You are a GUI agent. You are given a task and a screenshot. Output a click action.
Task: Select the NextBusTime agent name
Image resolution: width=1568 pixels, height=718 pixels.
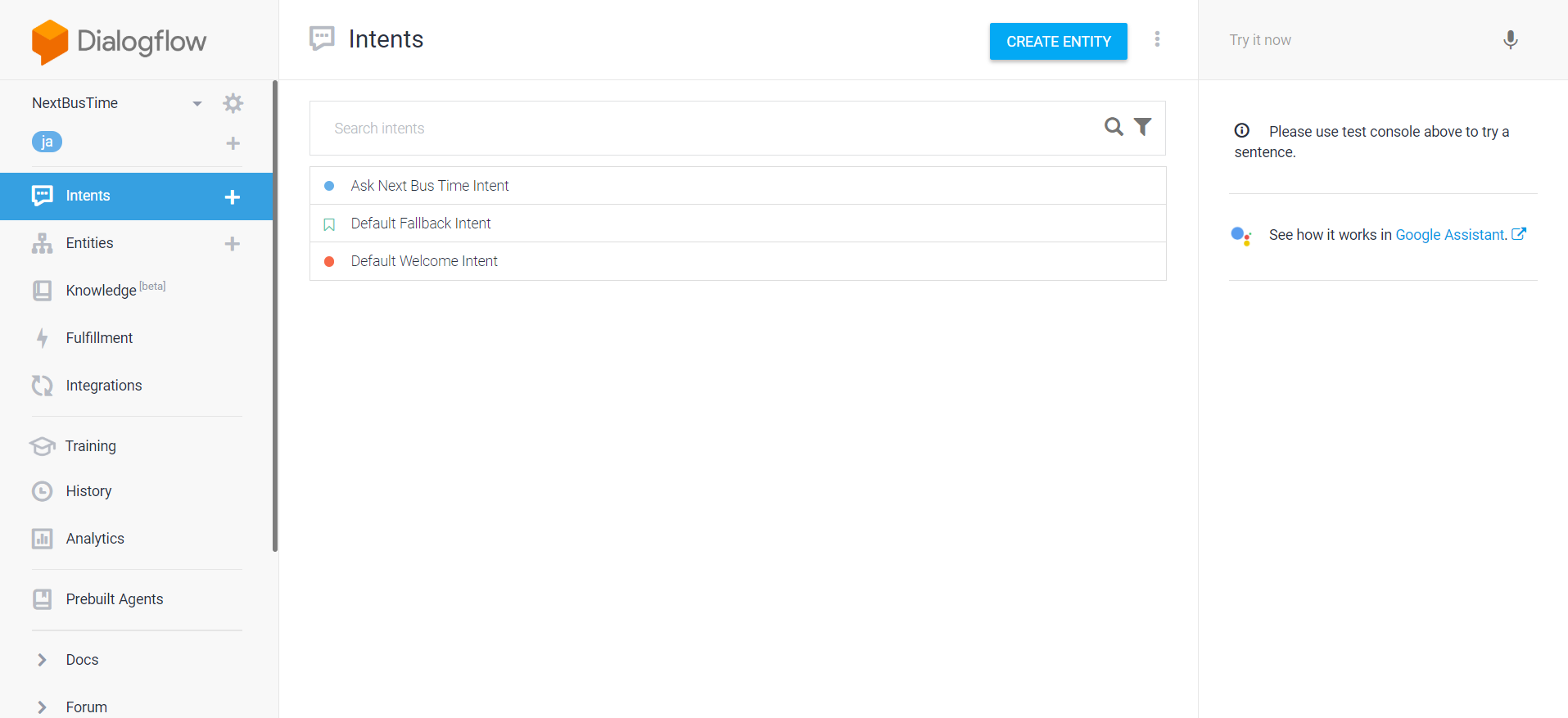click(75, 103)
